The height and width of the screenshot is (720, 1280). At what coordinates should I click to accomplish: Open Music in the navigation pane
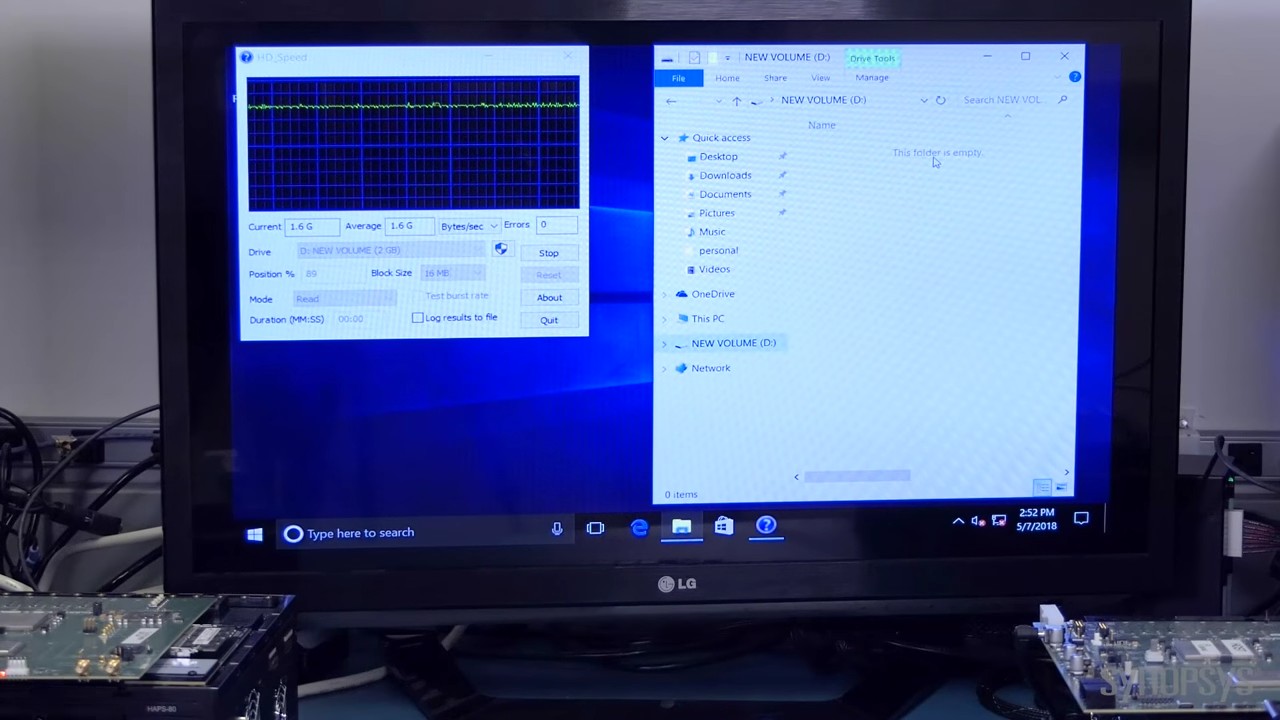click(x=712, y=232)
